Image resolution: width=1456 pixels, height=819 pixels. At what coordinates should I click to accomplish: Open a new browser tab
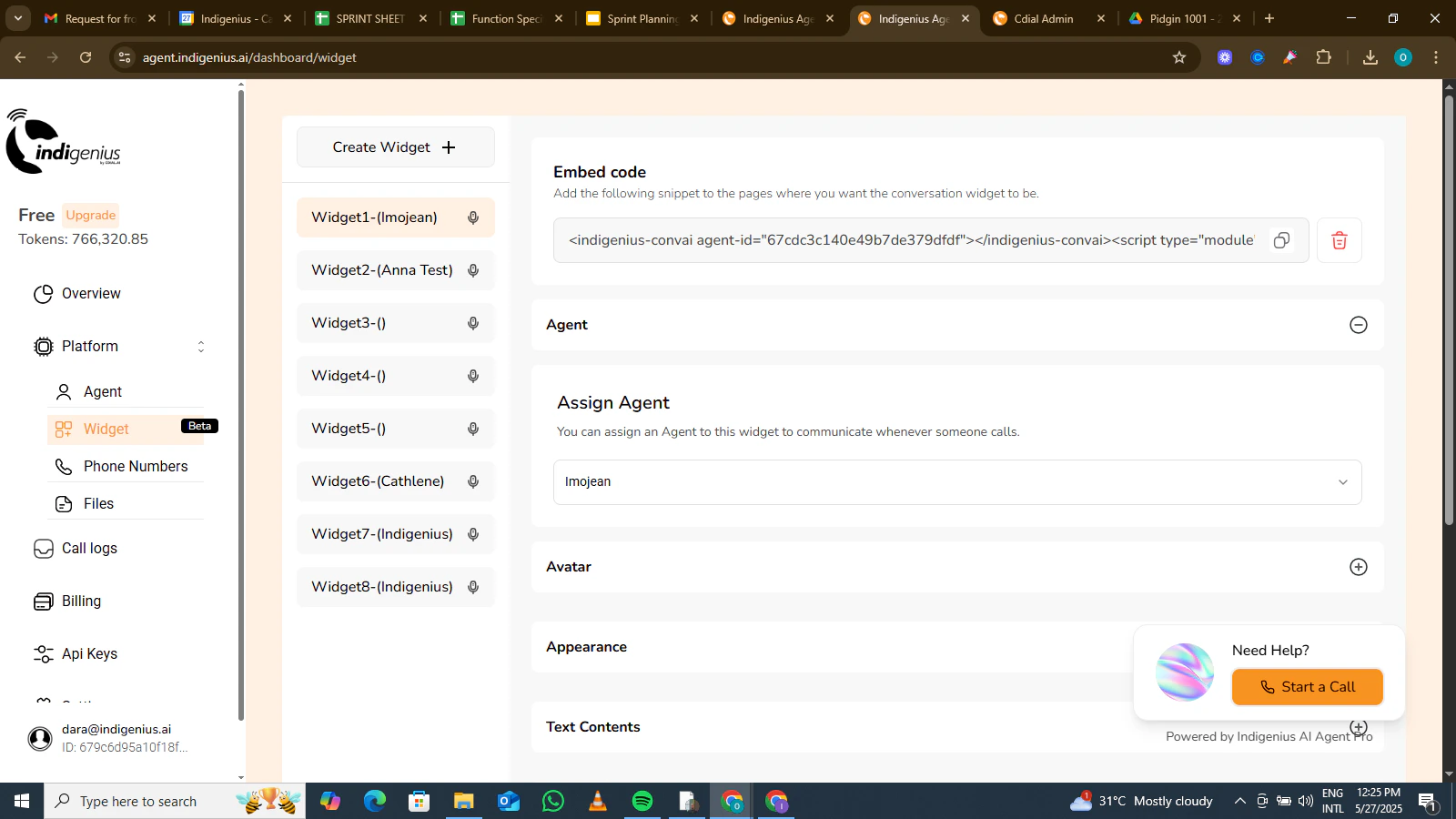coord(1269,18)
